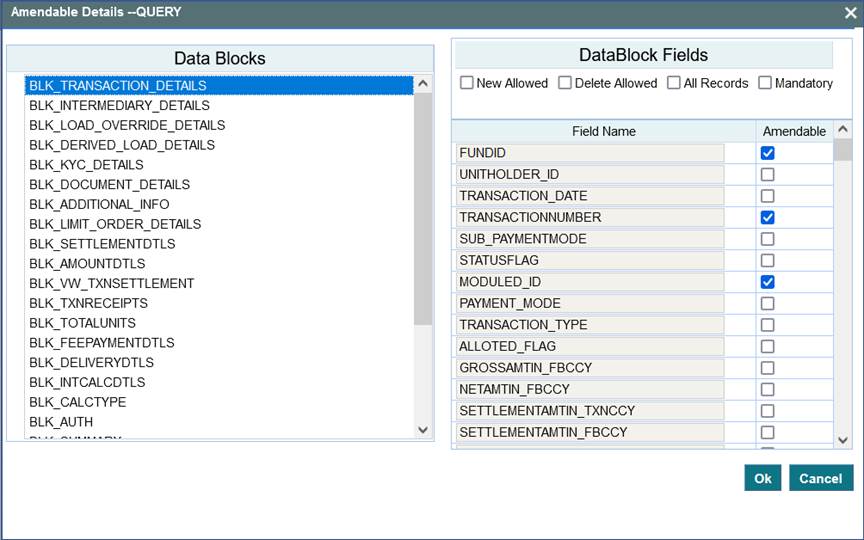
Task: Click Data Blocks list scrollbar thumb
Action: 423,209
